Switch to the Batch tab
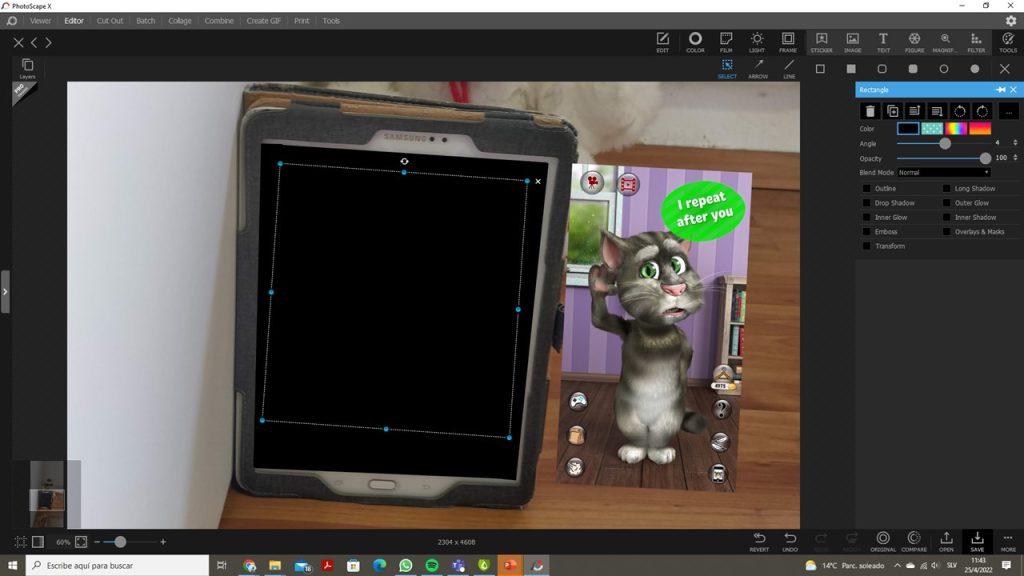Screen dimensions: 1024x576 (x=146, y=21)
